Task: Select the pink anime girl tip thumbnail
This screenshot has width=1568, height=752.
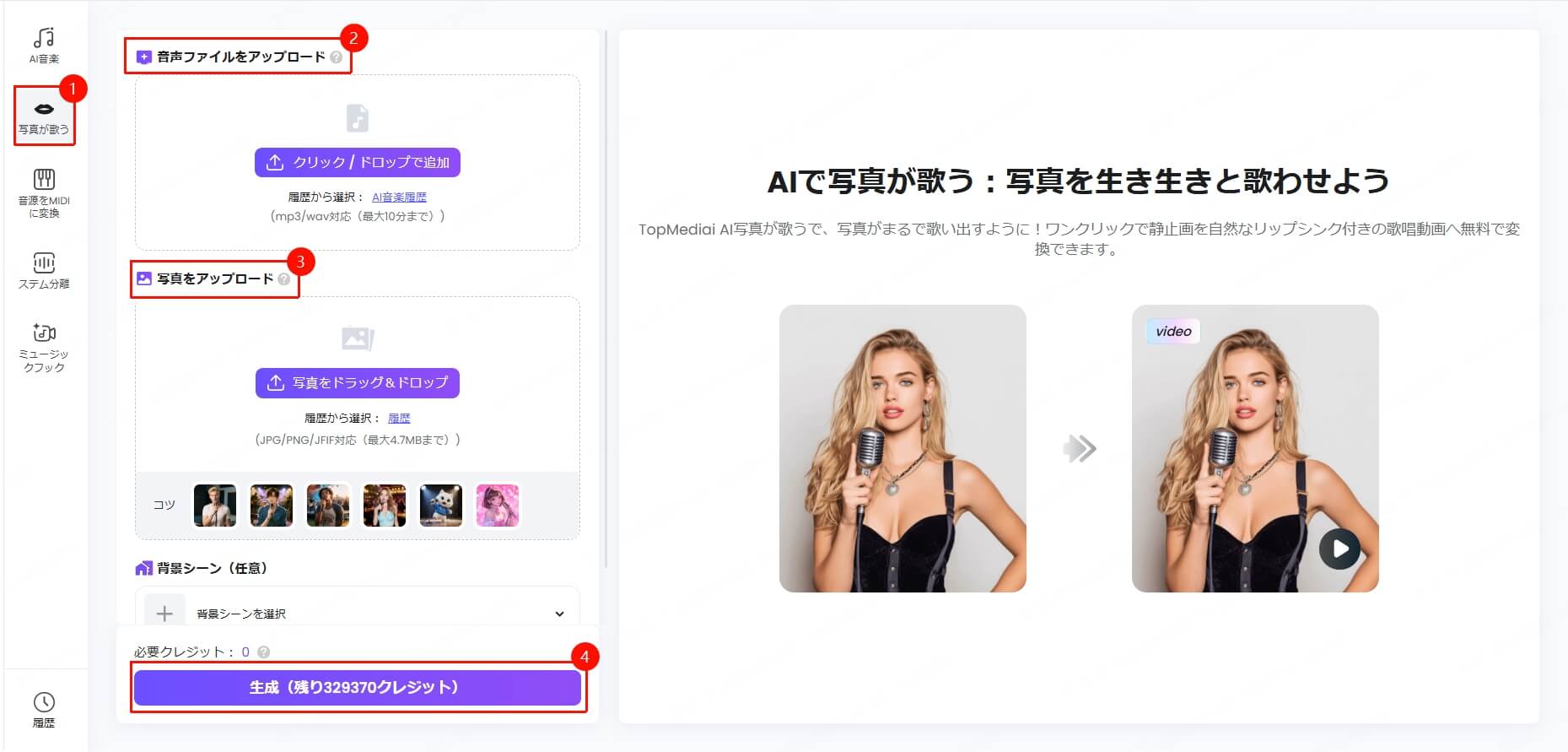Action: coord(498,506)
